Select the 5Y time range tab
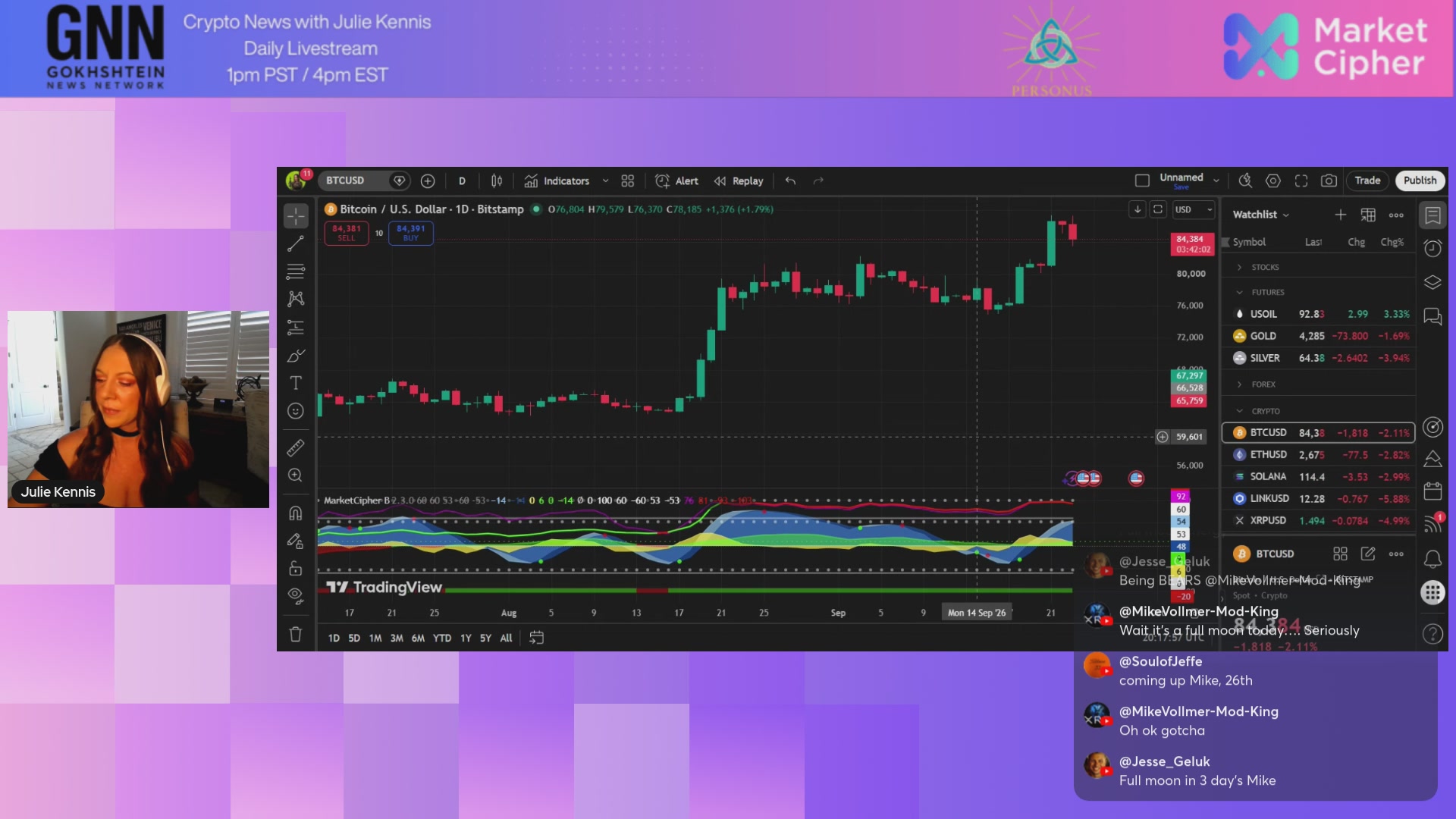Image resolution: width=1456 pixels, height=819 pixels. click(x=485, y=638)
